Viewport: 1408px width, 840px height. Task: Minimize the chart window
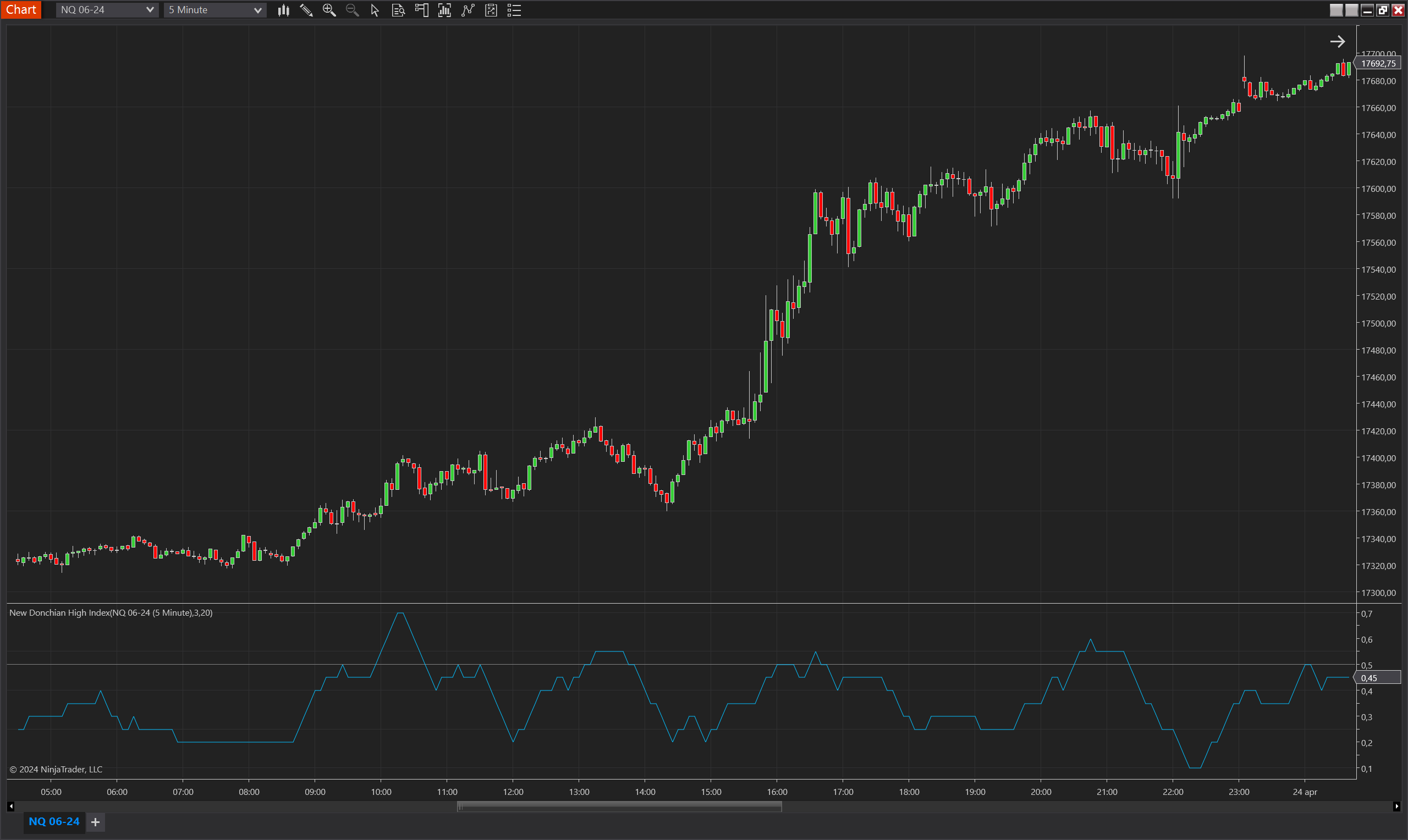click(x=1367, y=10)
